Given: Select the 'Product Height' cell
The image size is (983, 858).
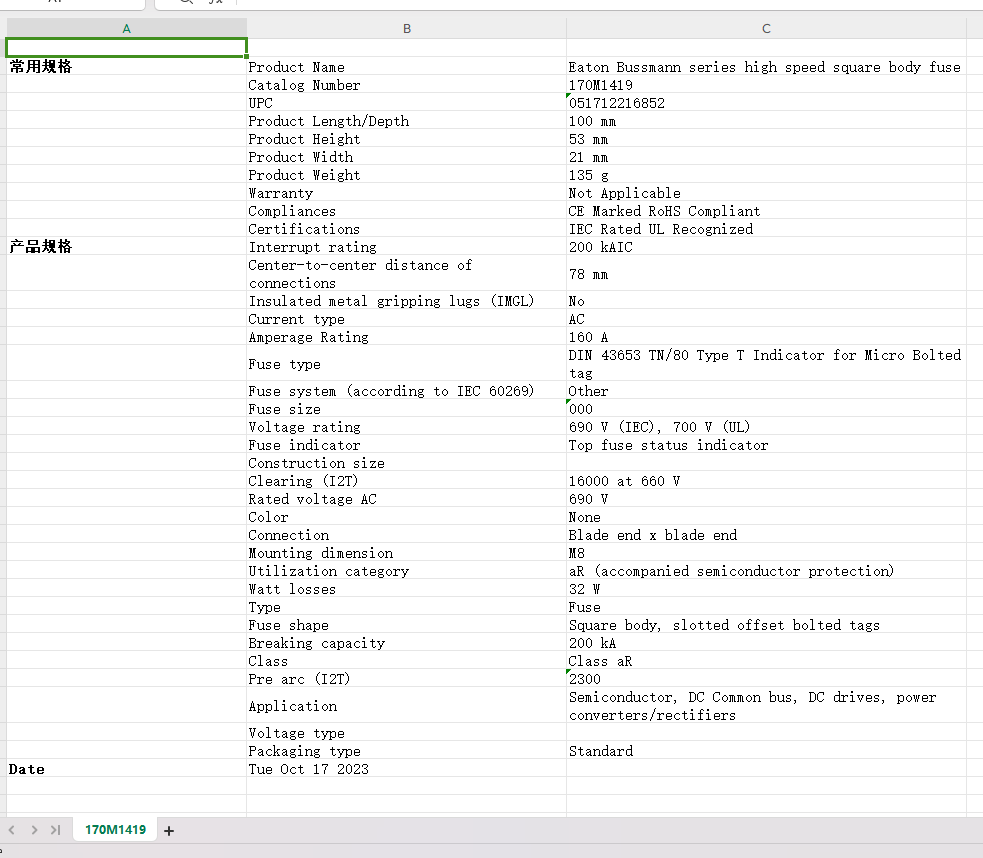Looking at the screenshot, I should tap(406, 139).
